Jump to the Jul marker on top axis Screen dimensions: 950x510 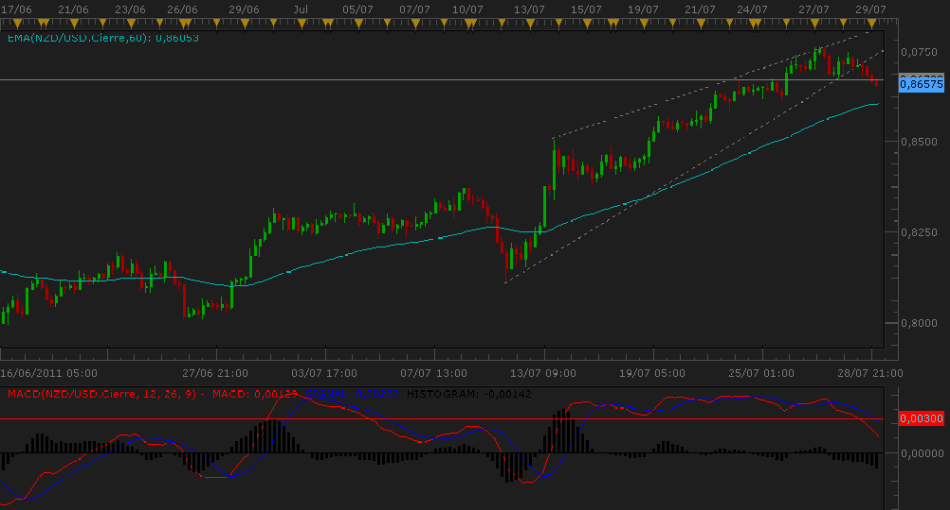coord(301,9)
